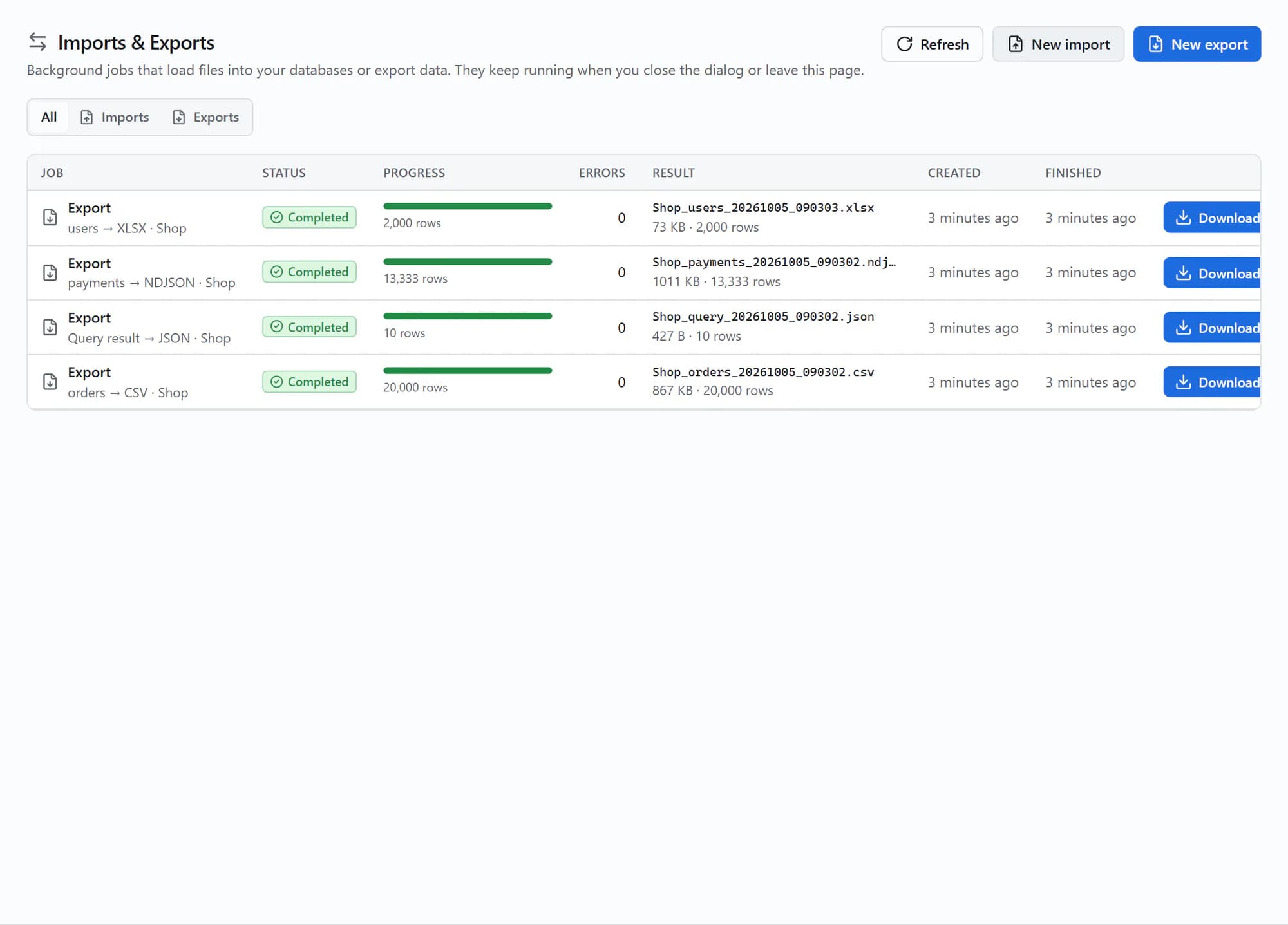
Task: Select truncated Shop_payments ndjson filename
Action: (774, 262)
